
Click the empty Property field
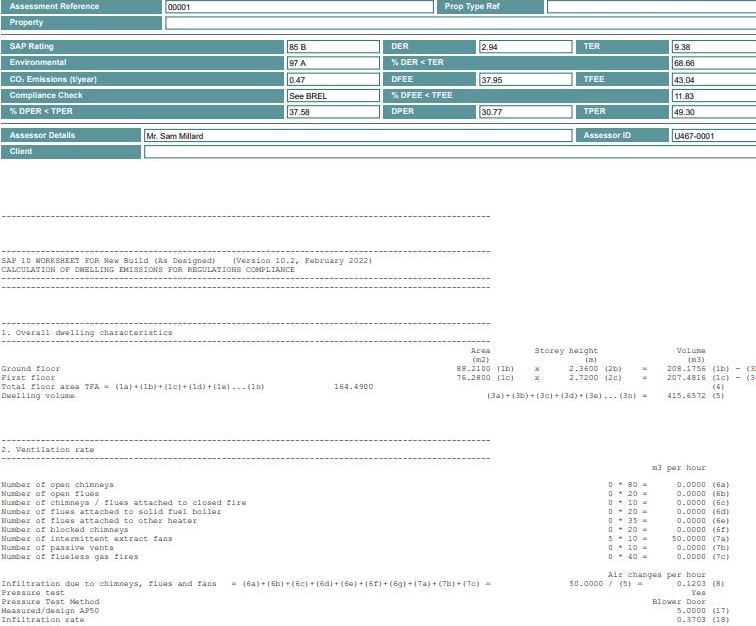tap(460, 23)
